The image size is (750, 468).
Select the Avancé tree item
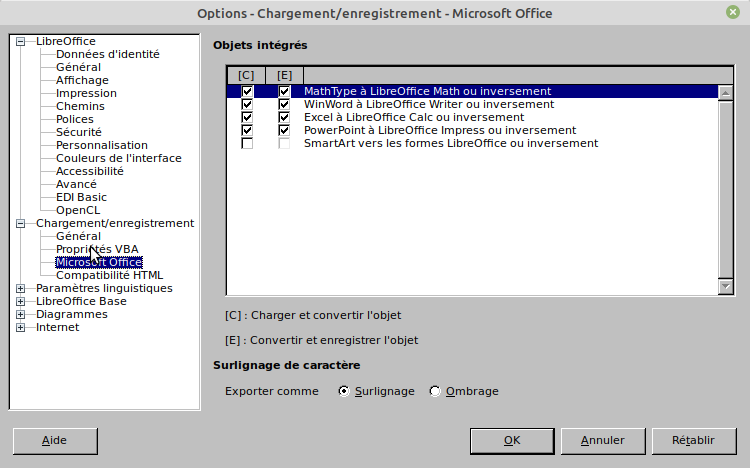(x=76, y=184)
